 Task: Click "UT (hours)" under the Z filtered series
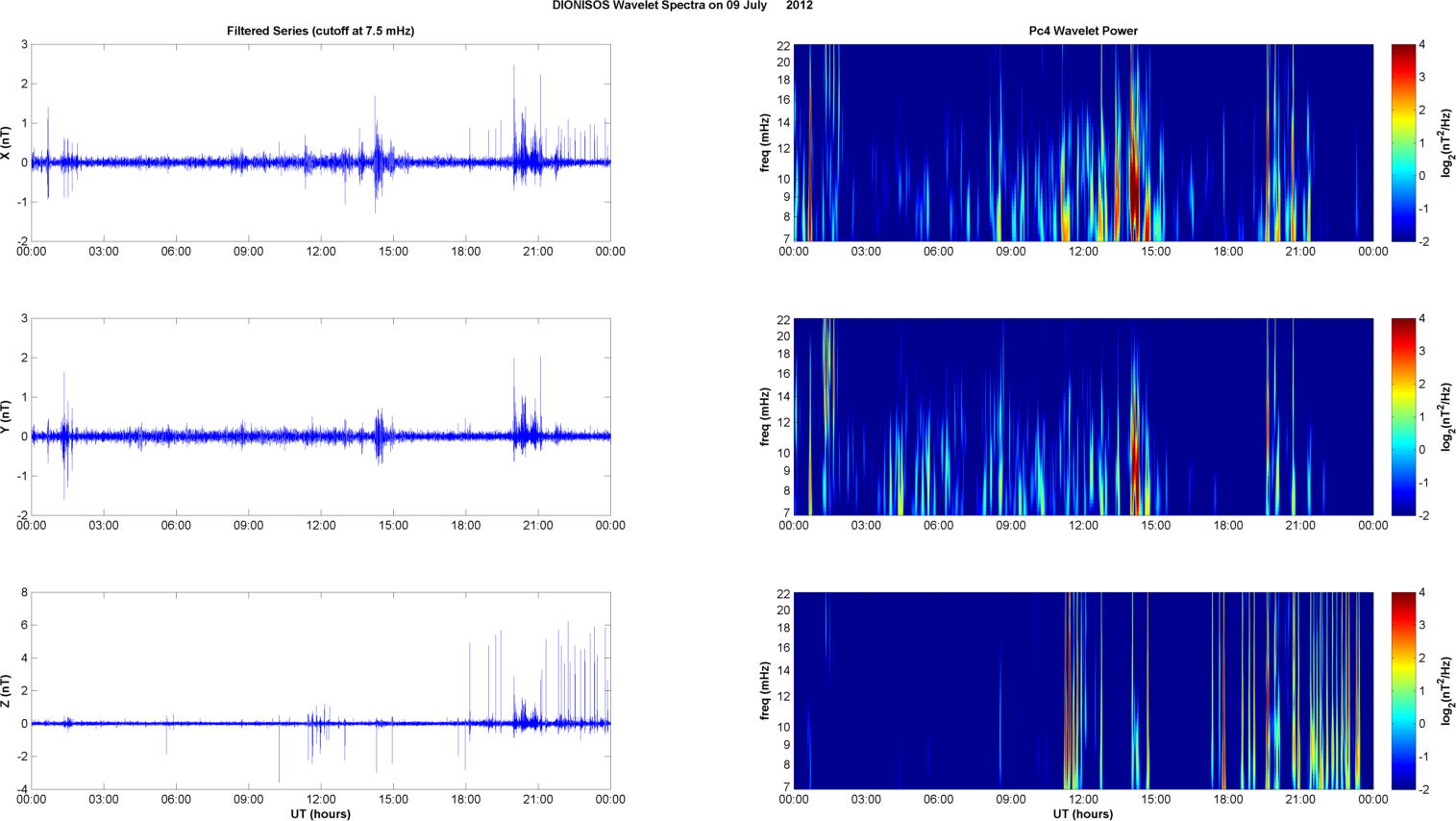(321, 814)
